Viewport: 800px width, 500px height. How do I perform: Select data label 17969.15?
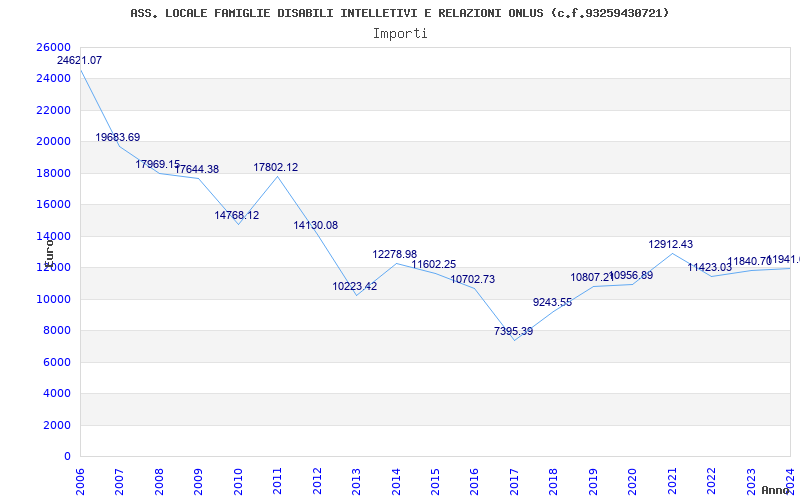158,164
